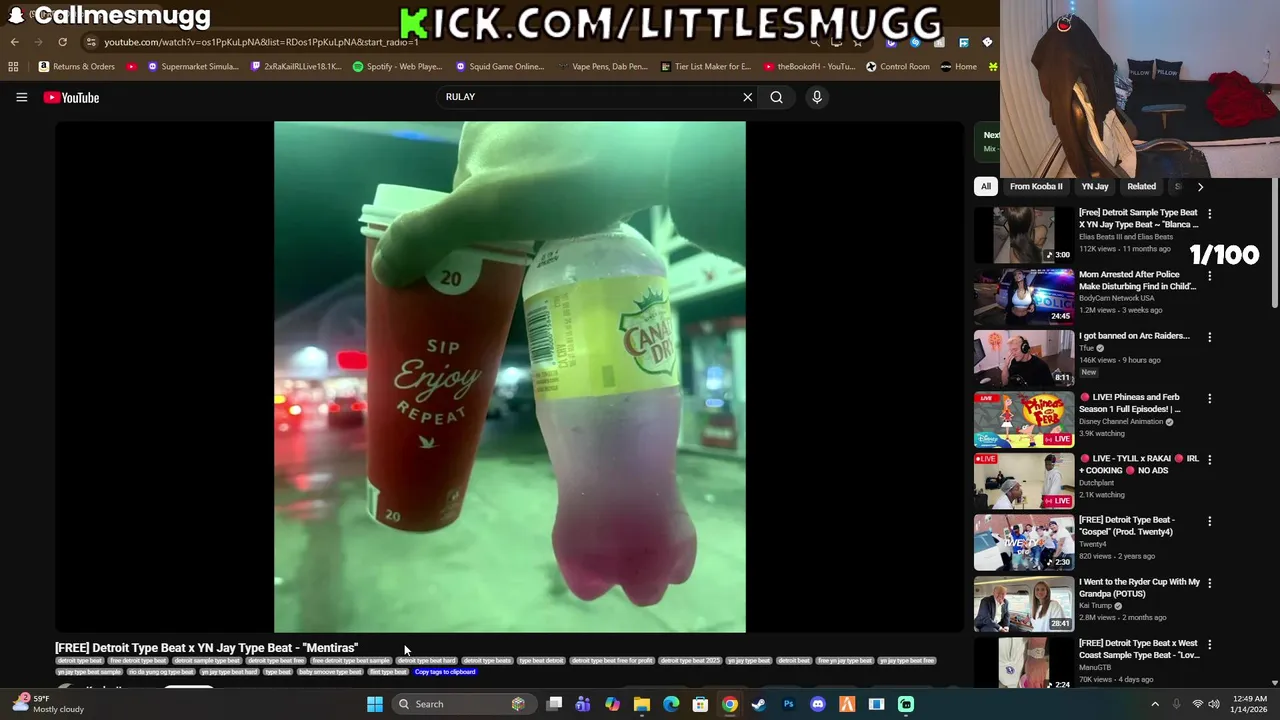
Task: Click the 'flint type beat' tag
Action: point(388,672)
